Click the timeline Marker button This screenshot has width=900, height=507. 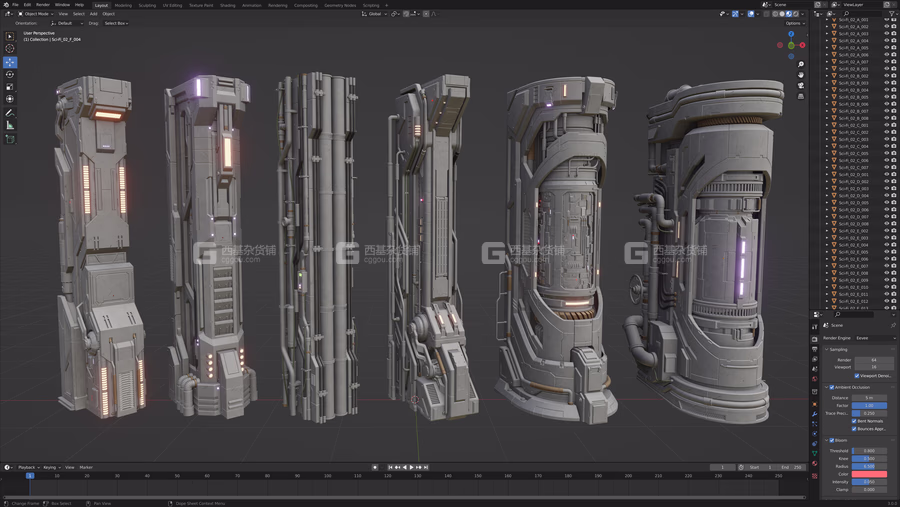click(86, 467)
